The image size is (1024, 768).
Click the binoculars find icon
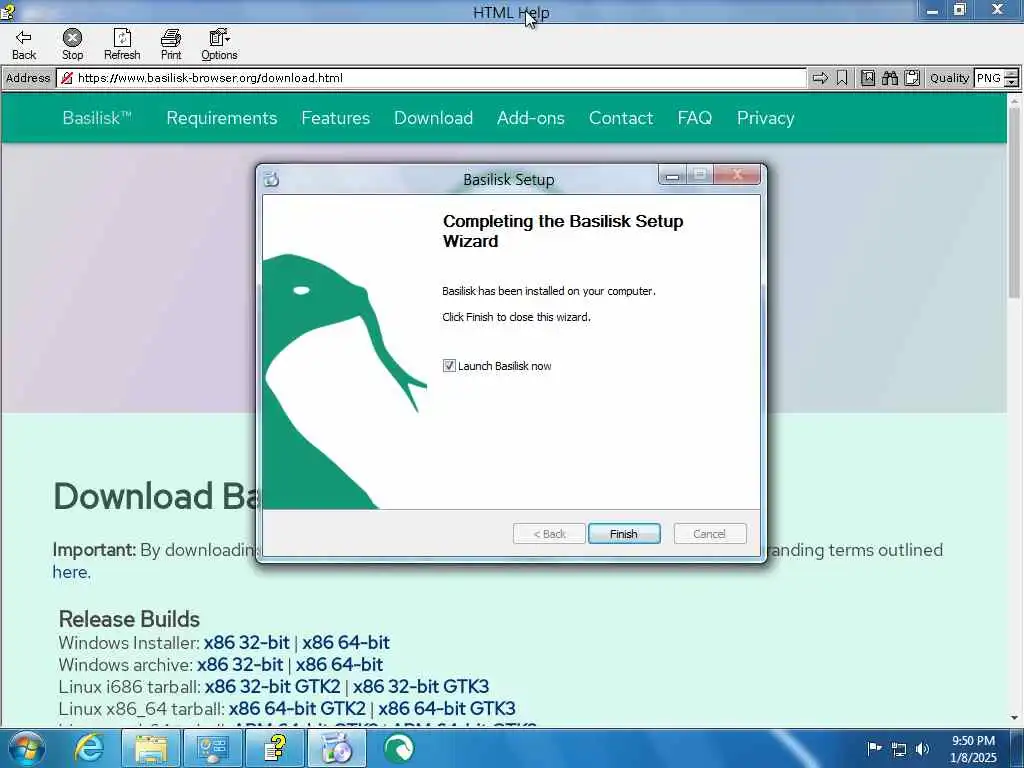890,78
